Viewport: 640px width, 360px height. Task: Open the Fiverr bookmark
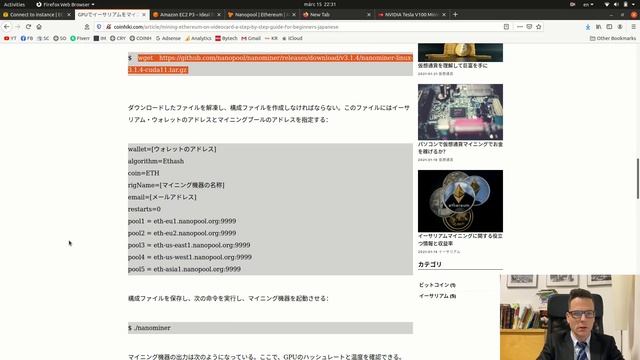[x=80, y=38]
